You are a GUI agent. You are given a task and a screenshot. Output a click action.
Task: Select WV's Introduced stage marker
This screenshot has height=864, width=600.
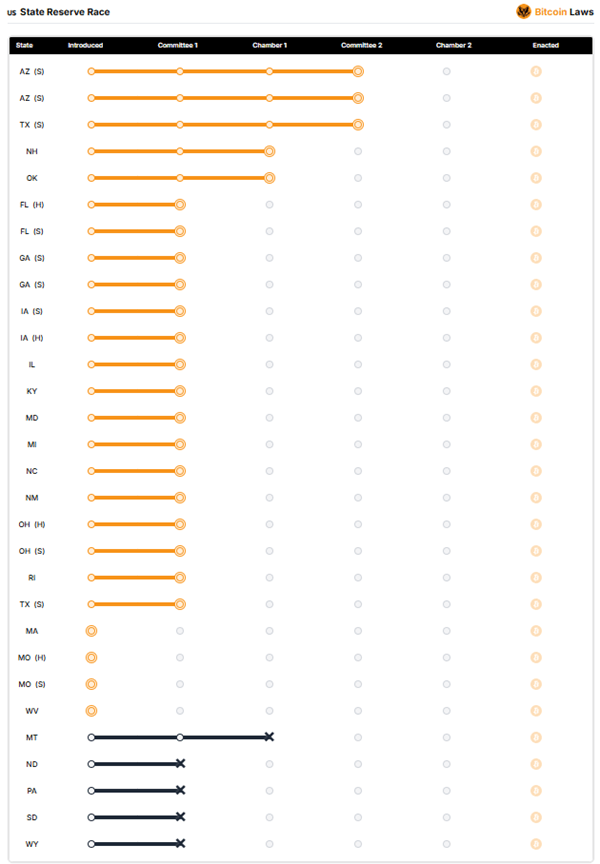[91, 711]
